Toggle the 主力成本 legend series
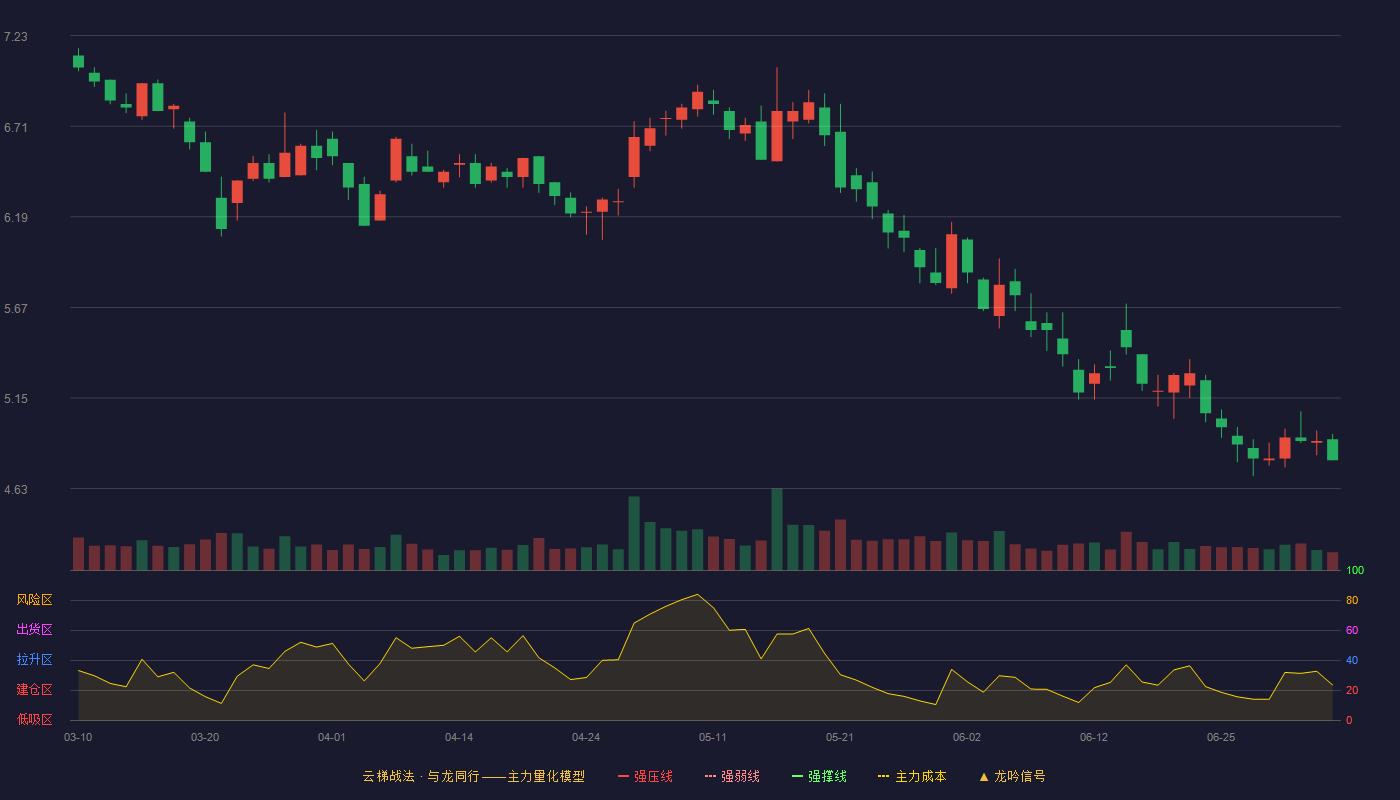Viewport: 1400px width, 800px height. coord(912,776)
